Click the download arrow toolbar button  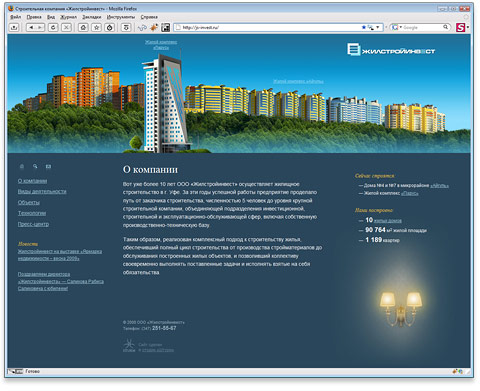point(14,27)
